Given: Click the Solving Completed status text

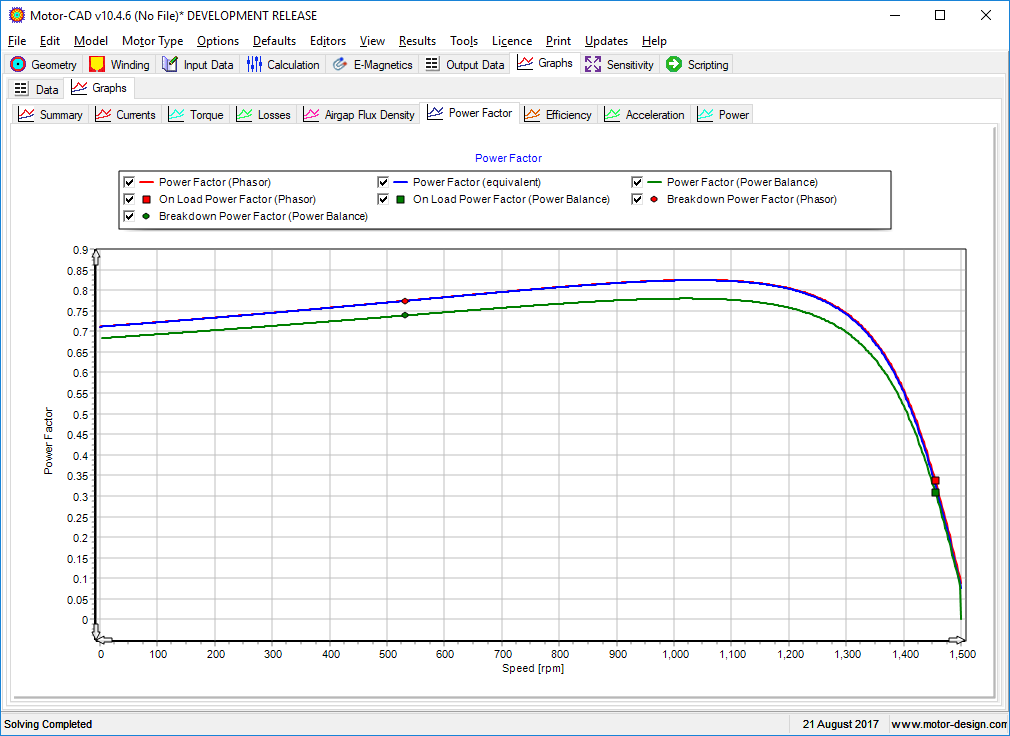Looking at the screenshot, I should [x=48, y=724].
